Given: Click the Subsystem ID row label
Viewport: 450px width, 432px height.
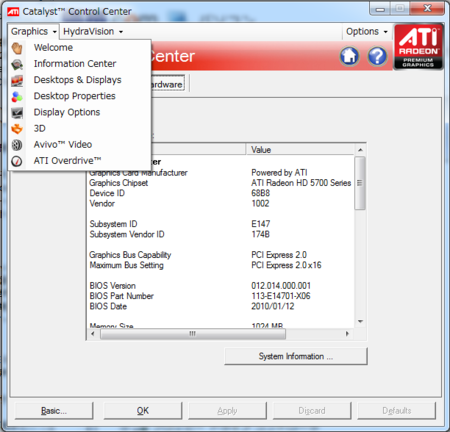Looking at the screenshot, I should click(x=113, y=224).
